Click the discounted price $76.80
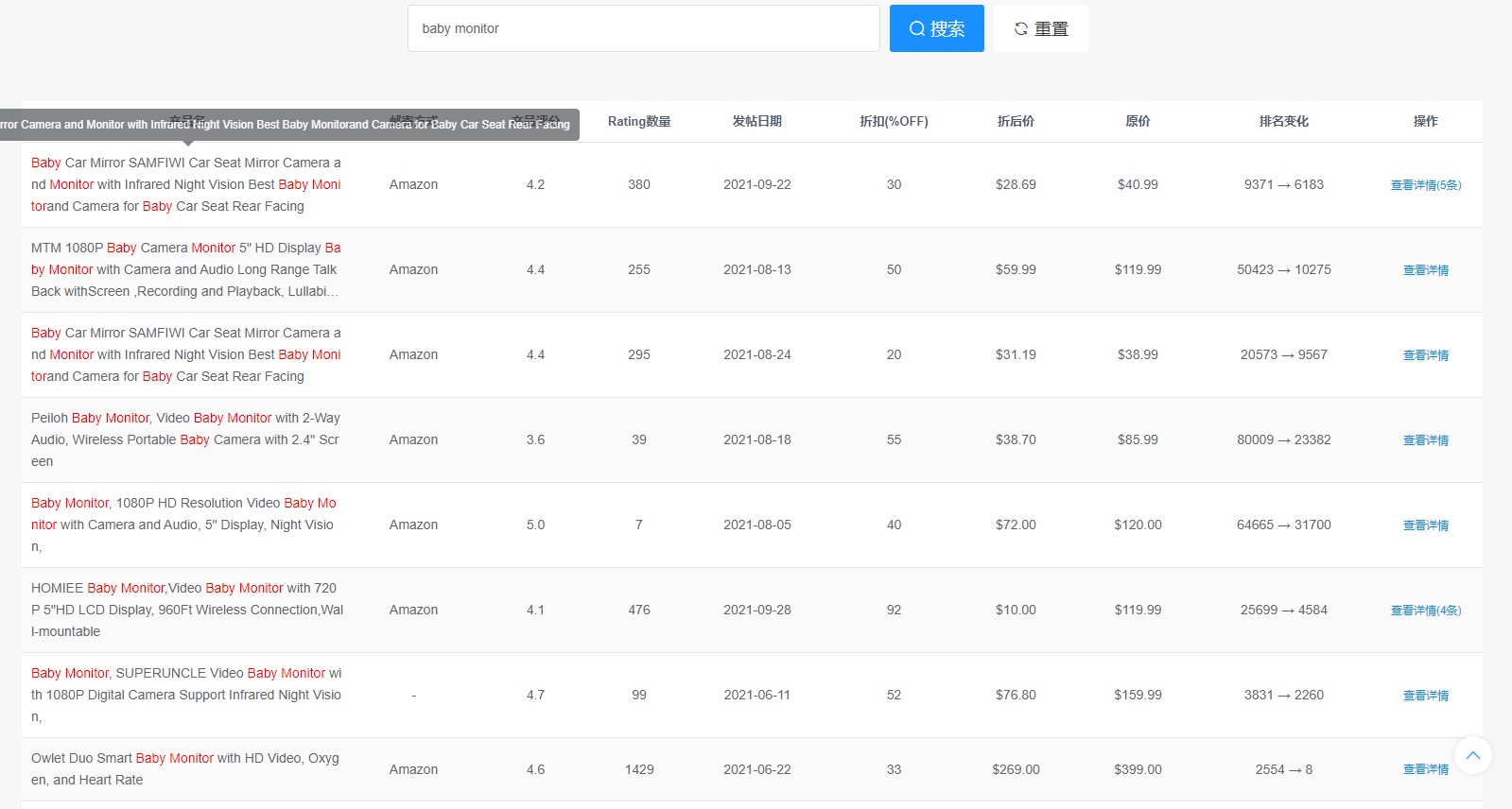 [x=1016, y=695]
